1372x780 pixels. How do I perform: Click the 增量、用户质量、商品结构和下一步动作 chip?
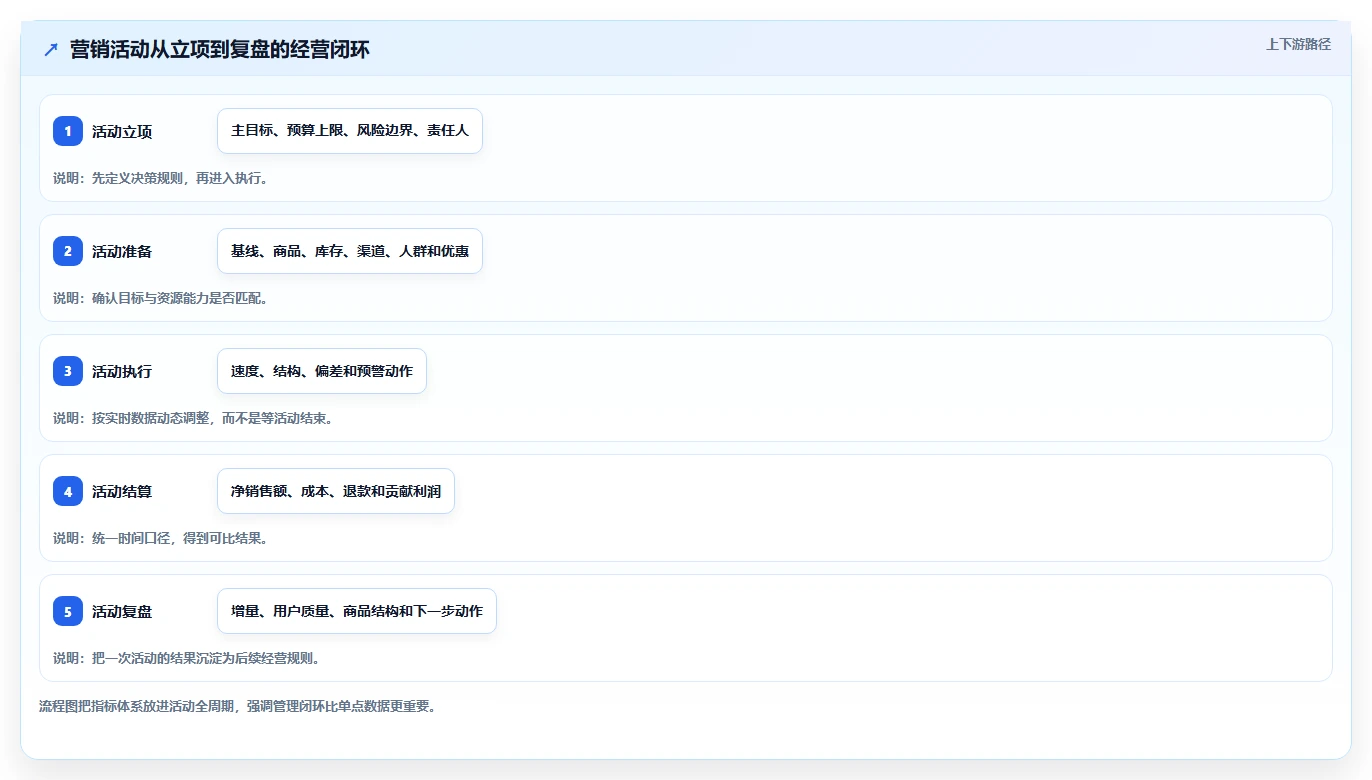click(357, 611)
